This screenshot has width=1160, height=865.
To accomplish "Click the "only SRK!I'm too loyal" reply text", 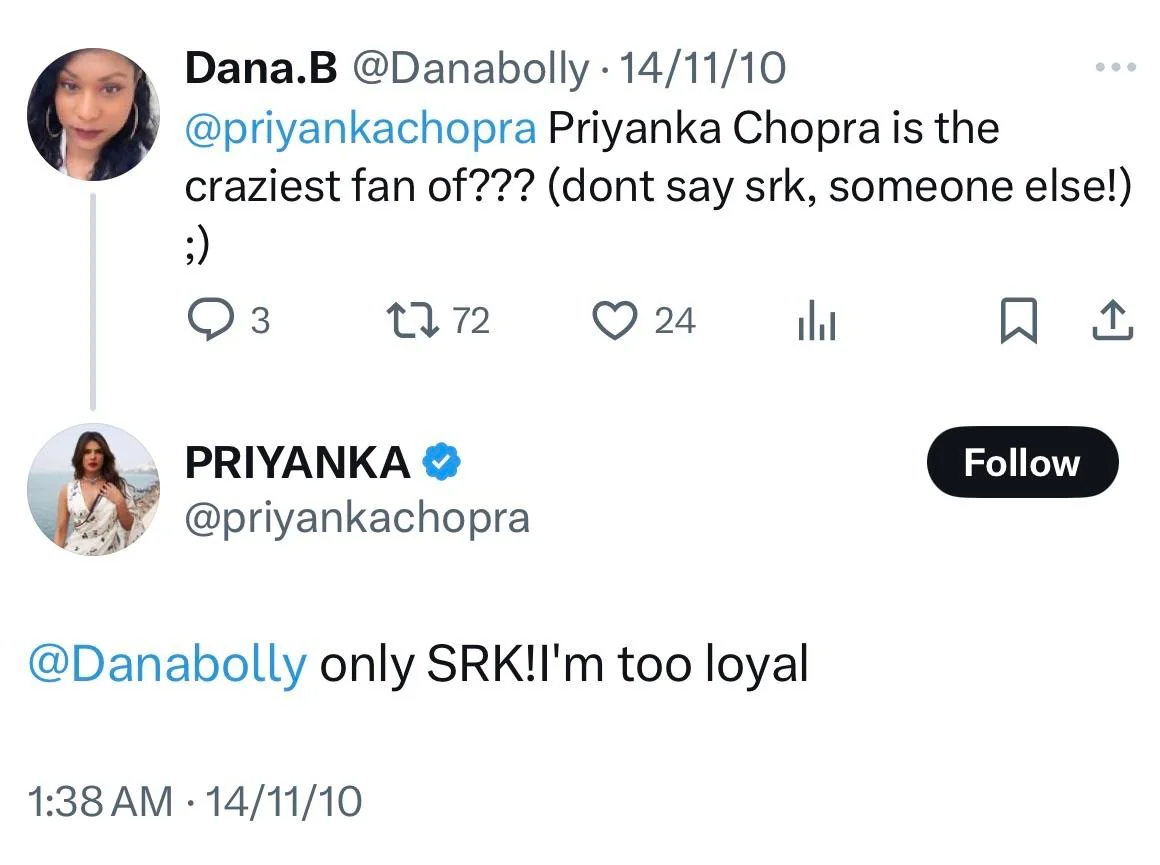I will 563,665.
